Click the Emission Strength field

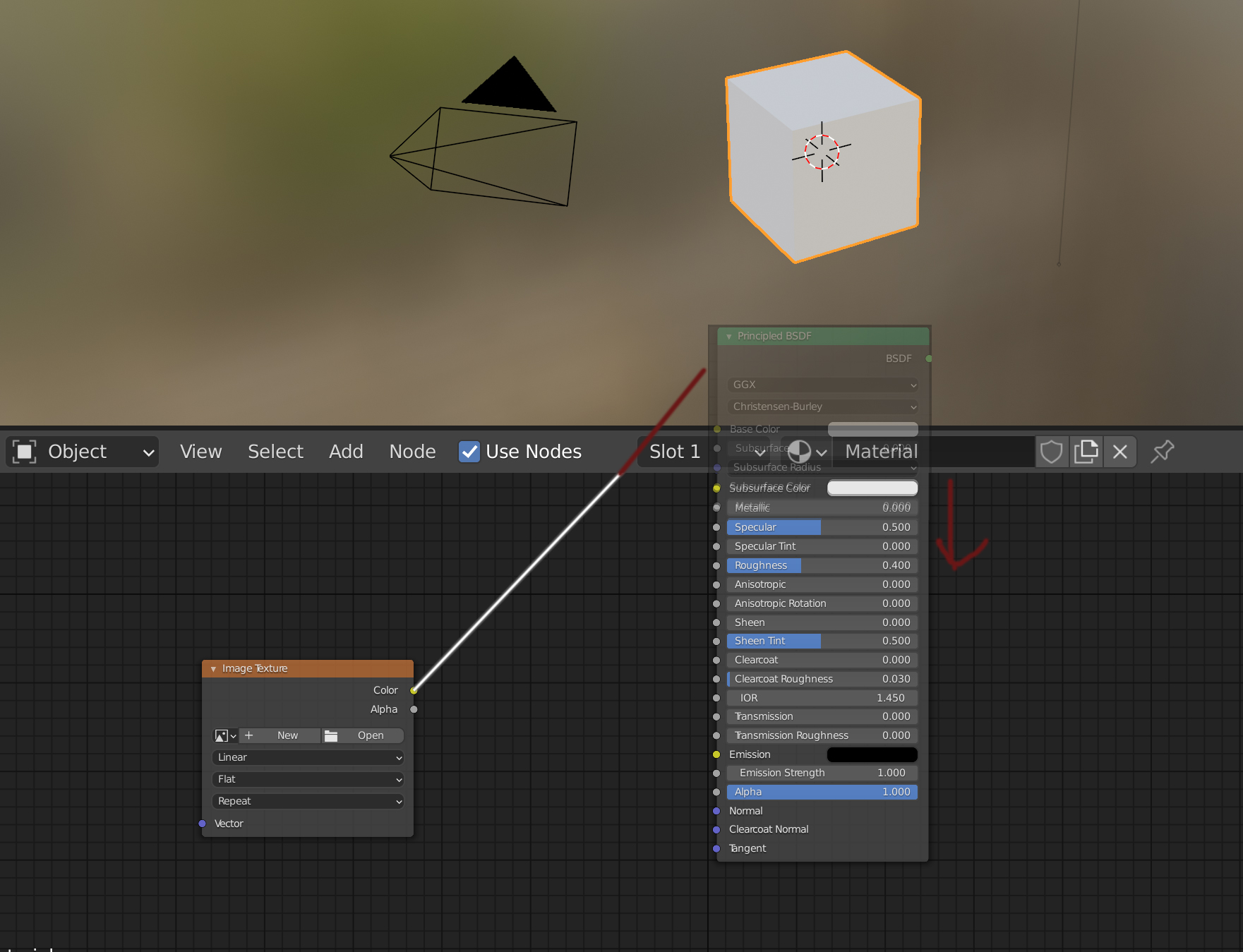pyautogui.click(x=822, y=773)
